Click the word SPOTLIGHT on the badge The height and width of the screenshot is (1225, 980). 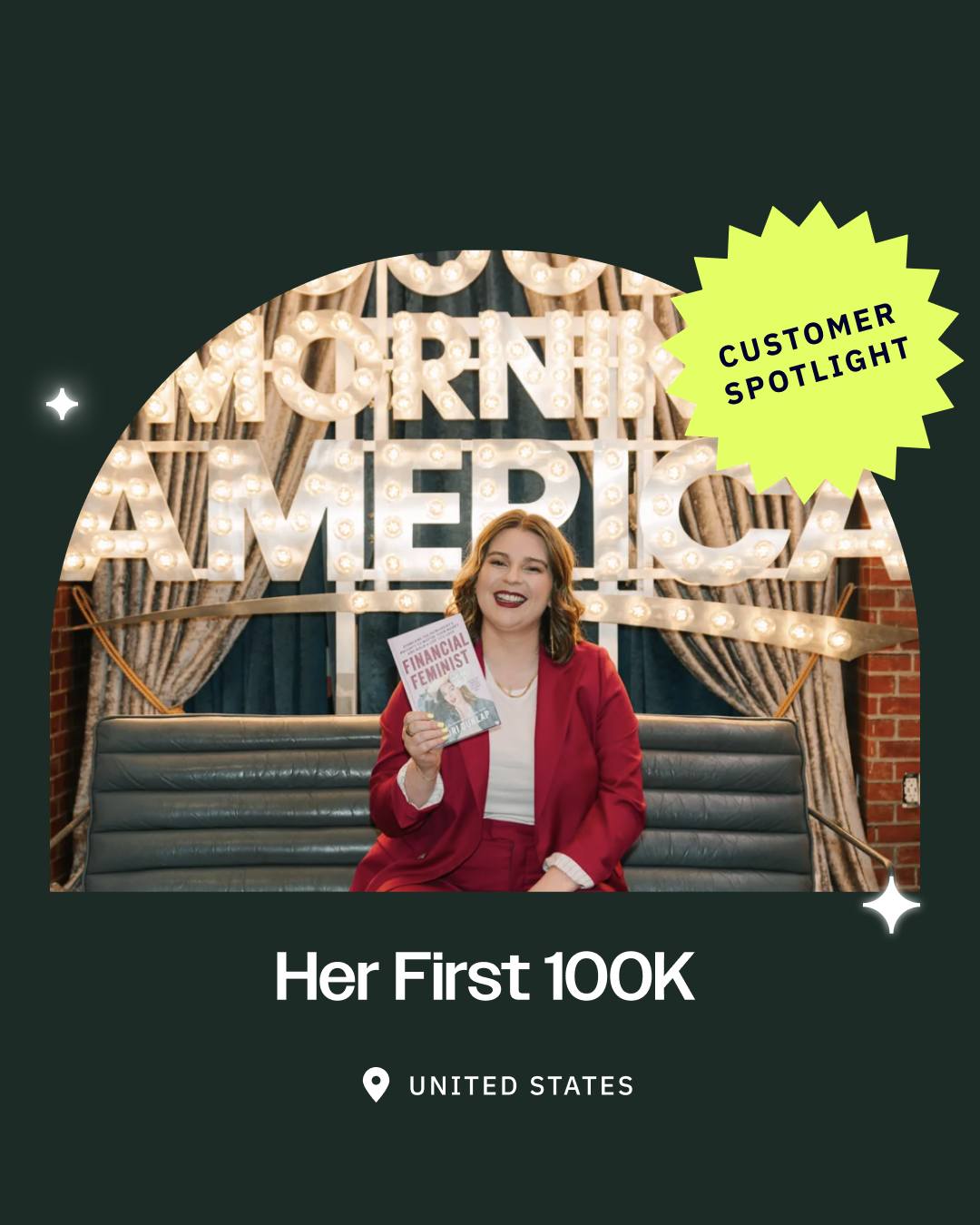tap(818, 372)
